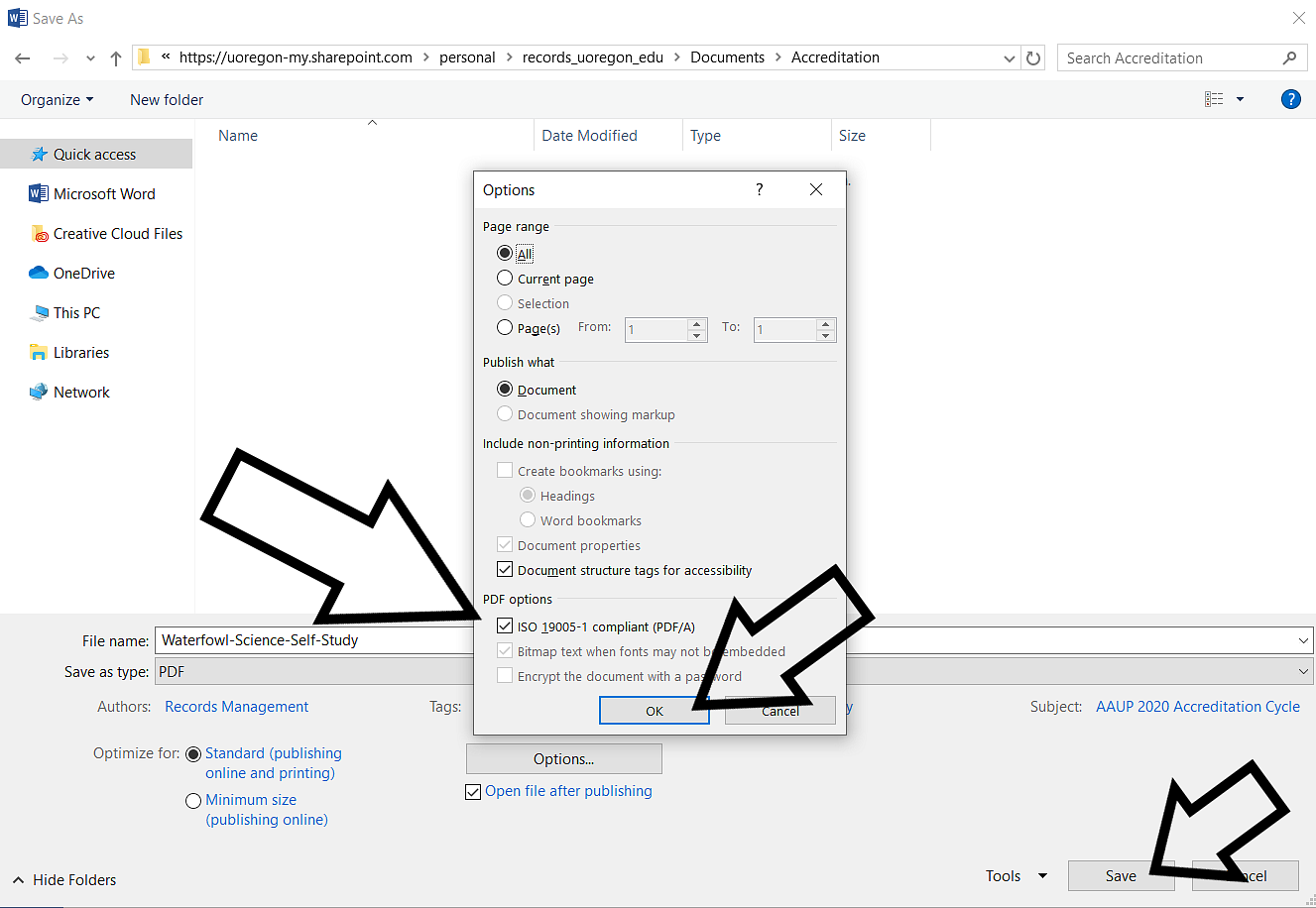Open the Options... button
This screenshot has width=1316, height=908.
pos(564,759)
